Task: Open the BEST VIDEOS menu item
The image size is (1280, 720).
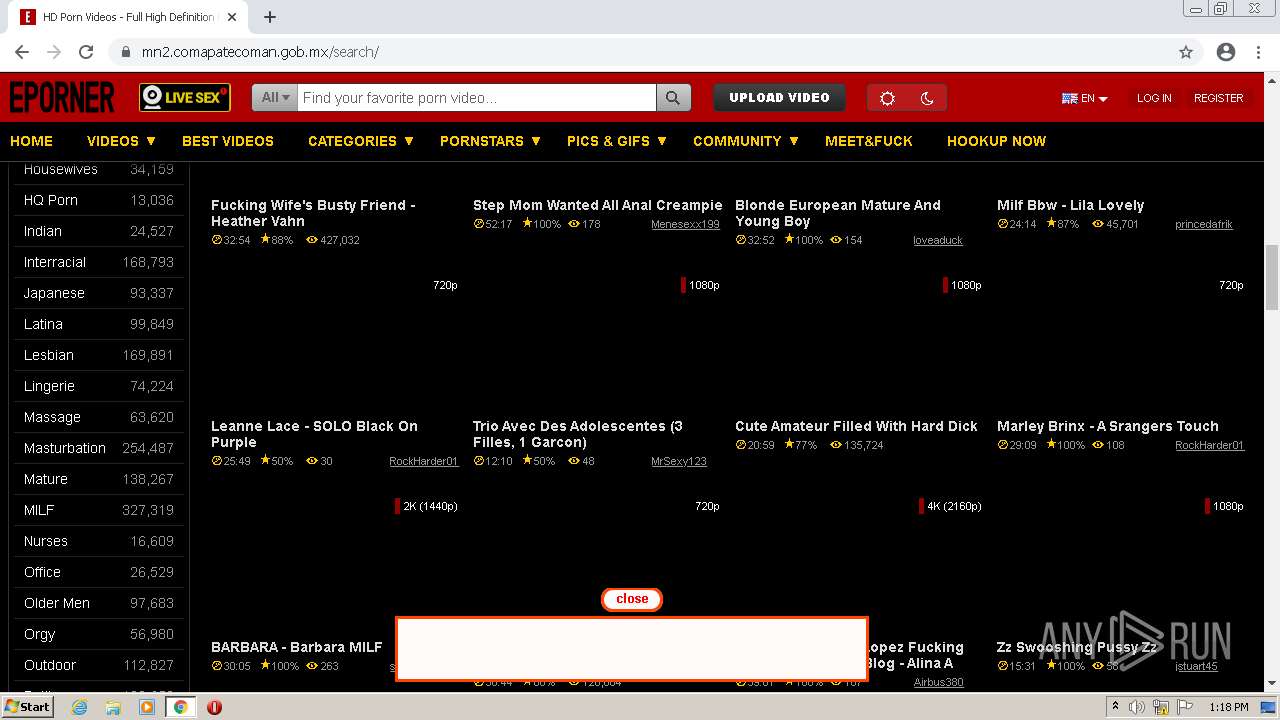Action: click(228, 141)
